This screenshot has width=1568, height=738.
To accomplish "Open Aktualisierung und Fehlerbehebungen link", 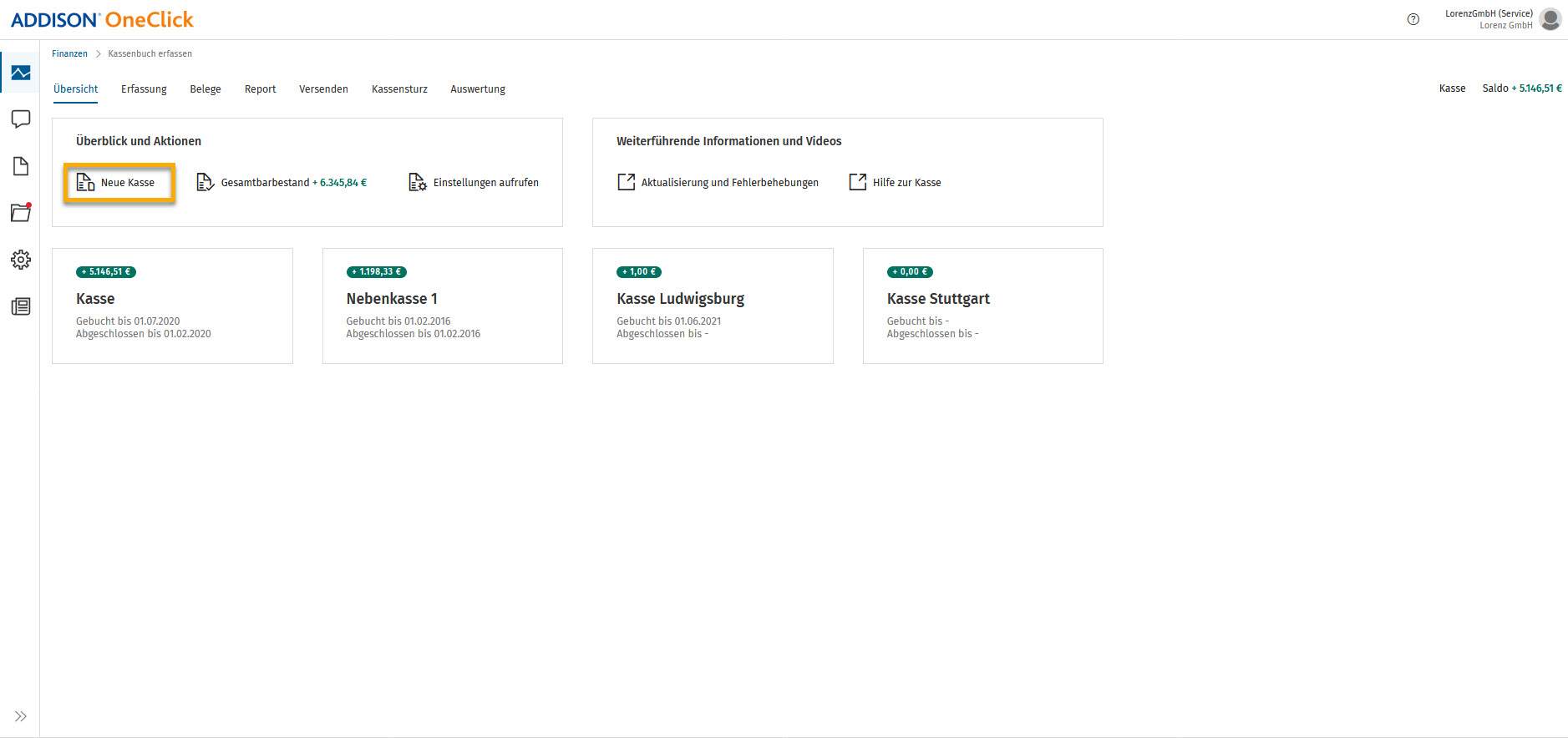I will 730,183.
